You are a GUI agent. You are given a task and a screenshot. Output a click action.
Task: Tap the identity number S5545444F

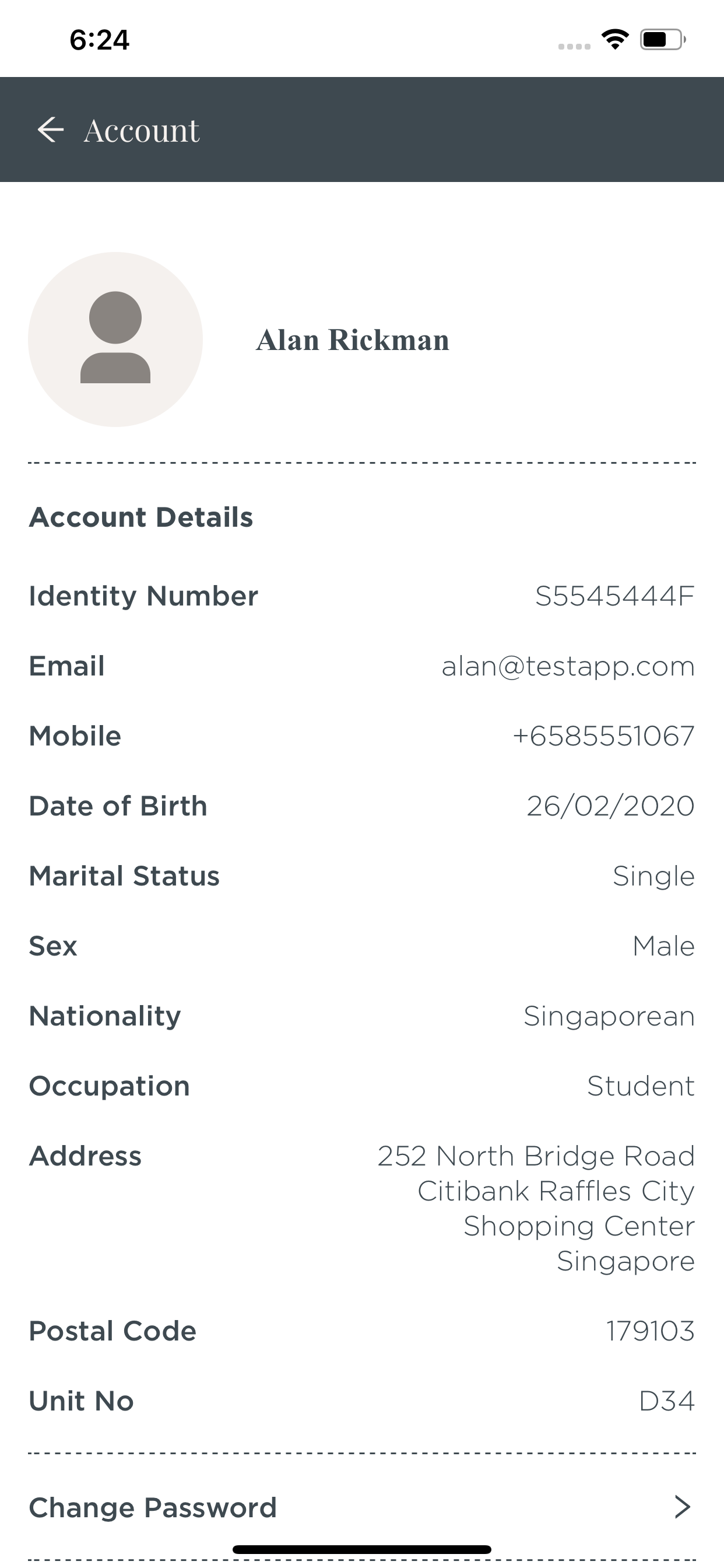(x=614, y=596)
